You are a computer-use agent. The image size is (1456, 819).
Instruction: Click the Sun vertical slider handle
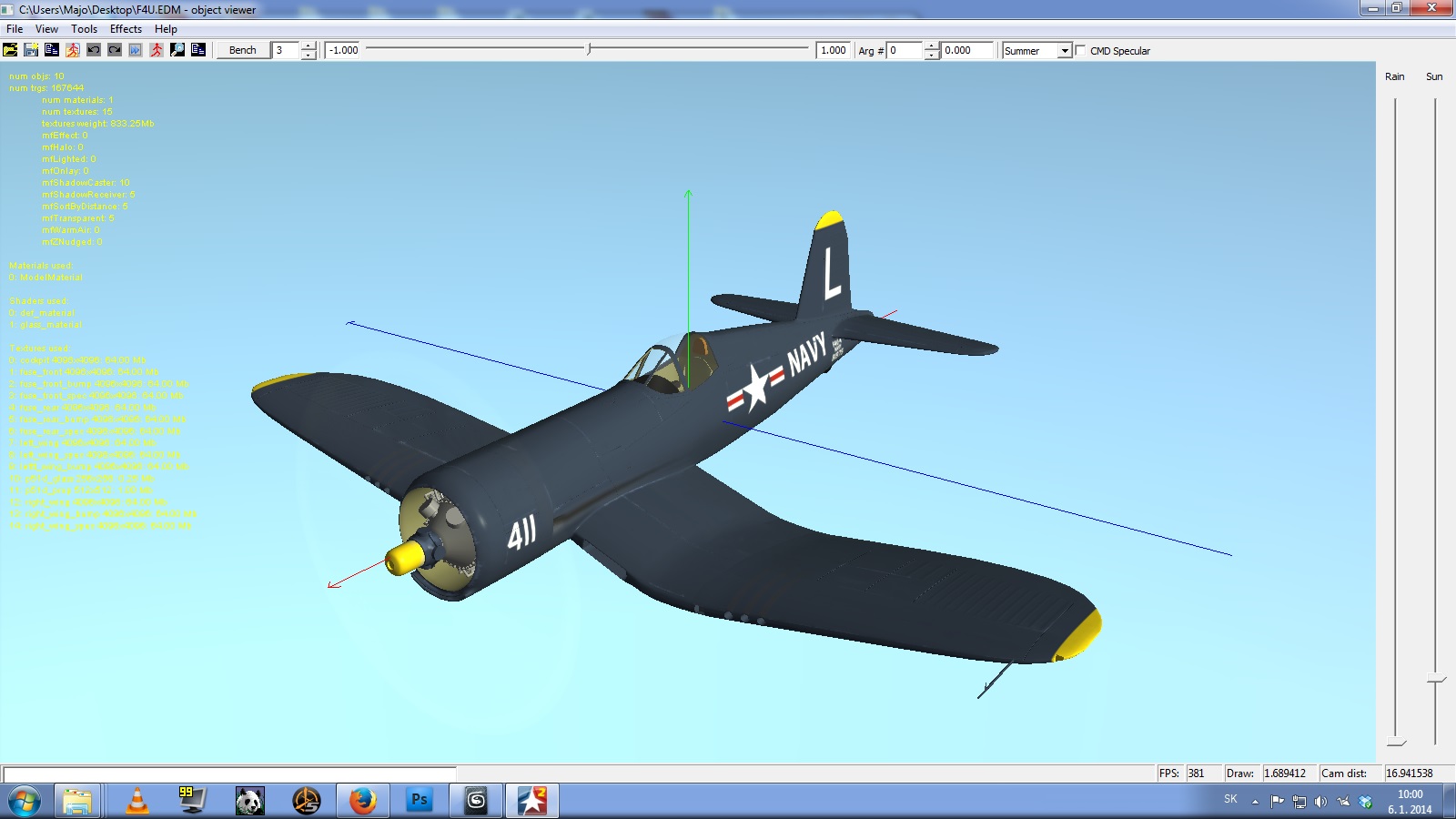click(1436, 680)
